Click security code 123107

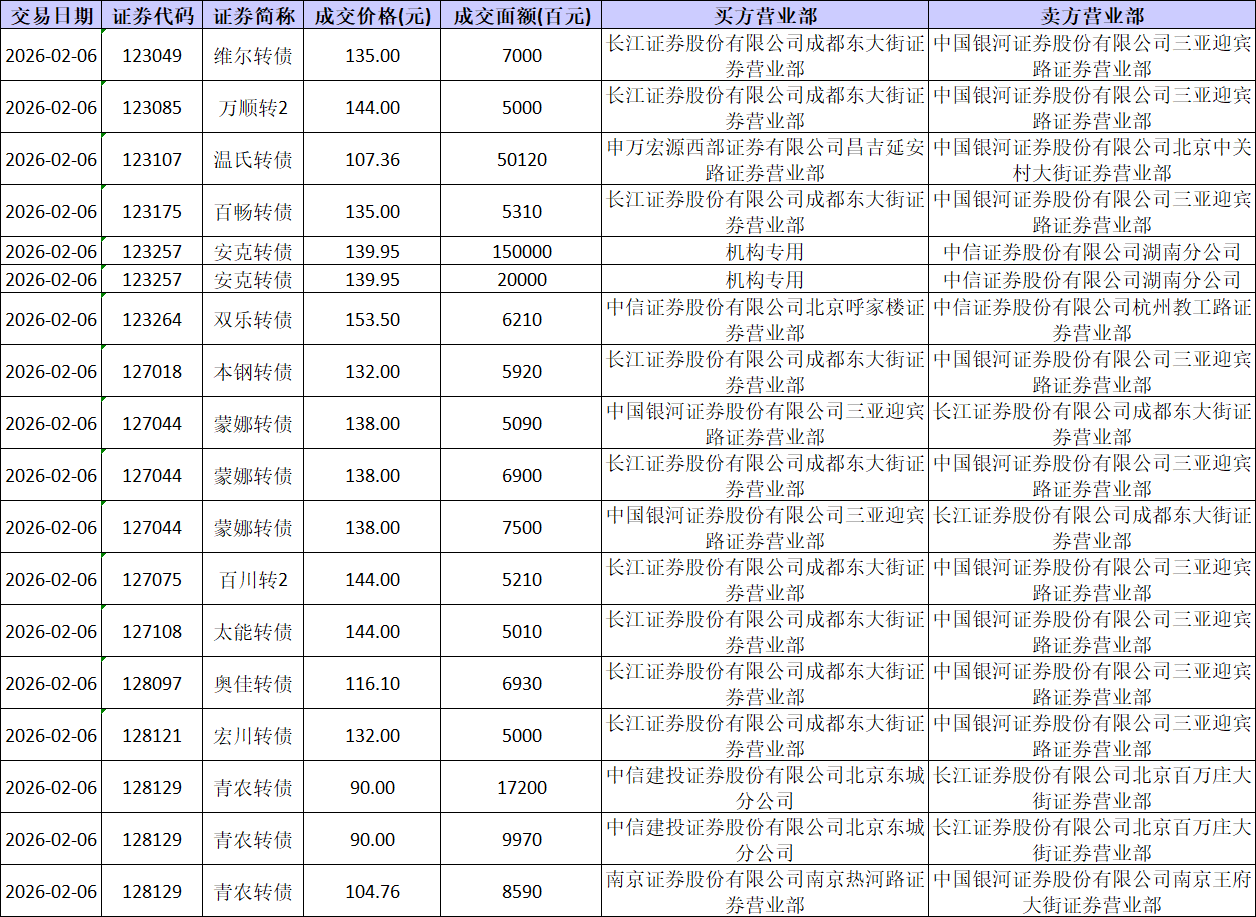[x=152, y=160]
